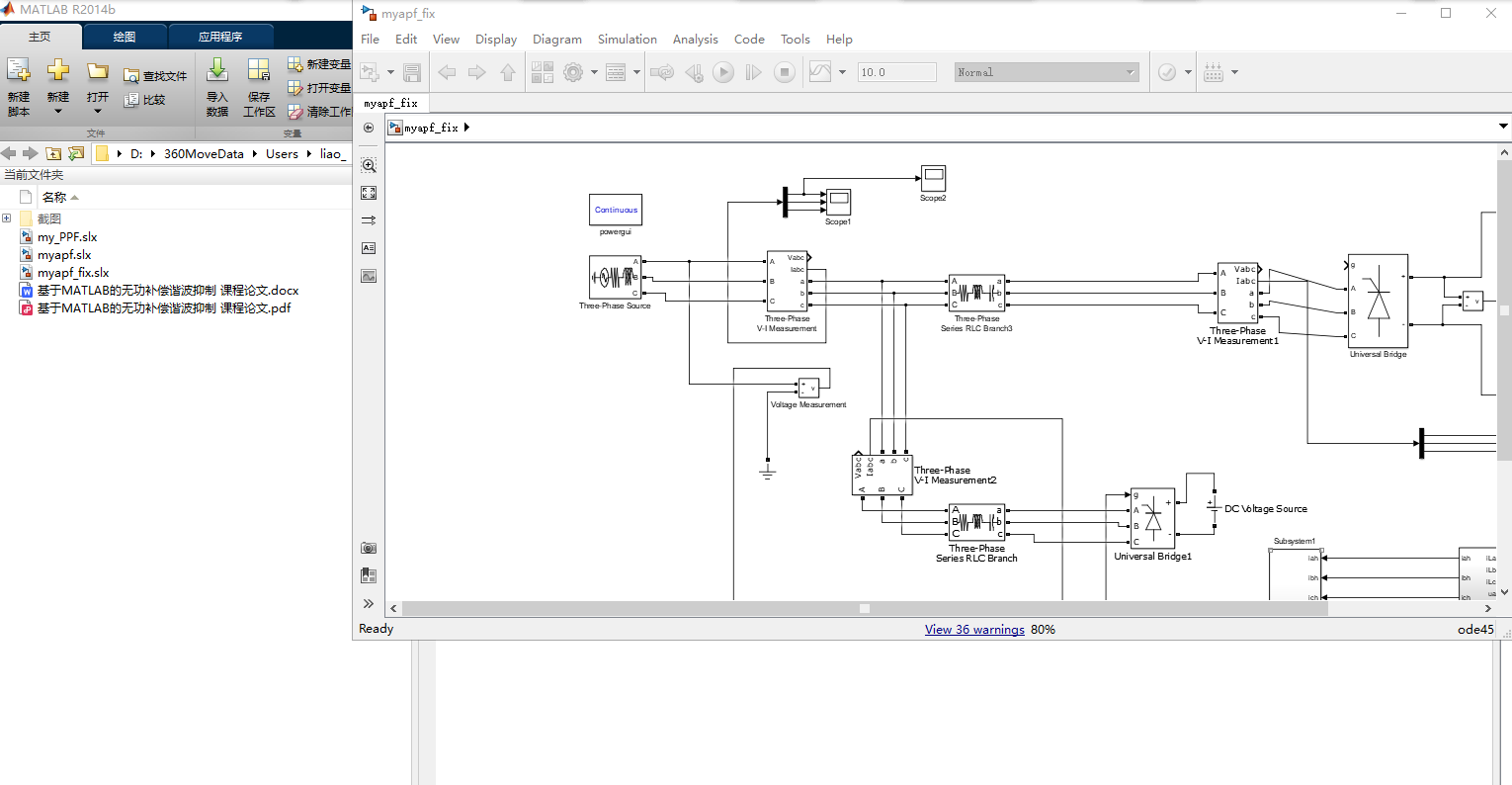Open the simulation mode Normal dropdown
The image size is (1512, 785).
point(1047,72)
